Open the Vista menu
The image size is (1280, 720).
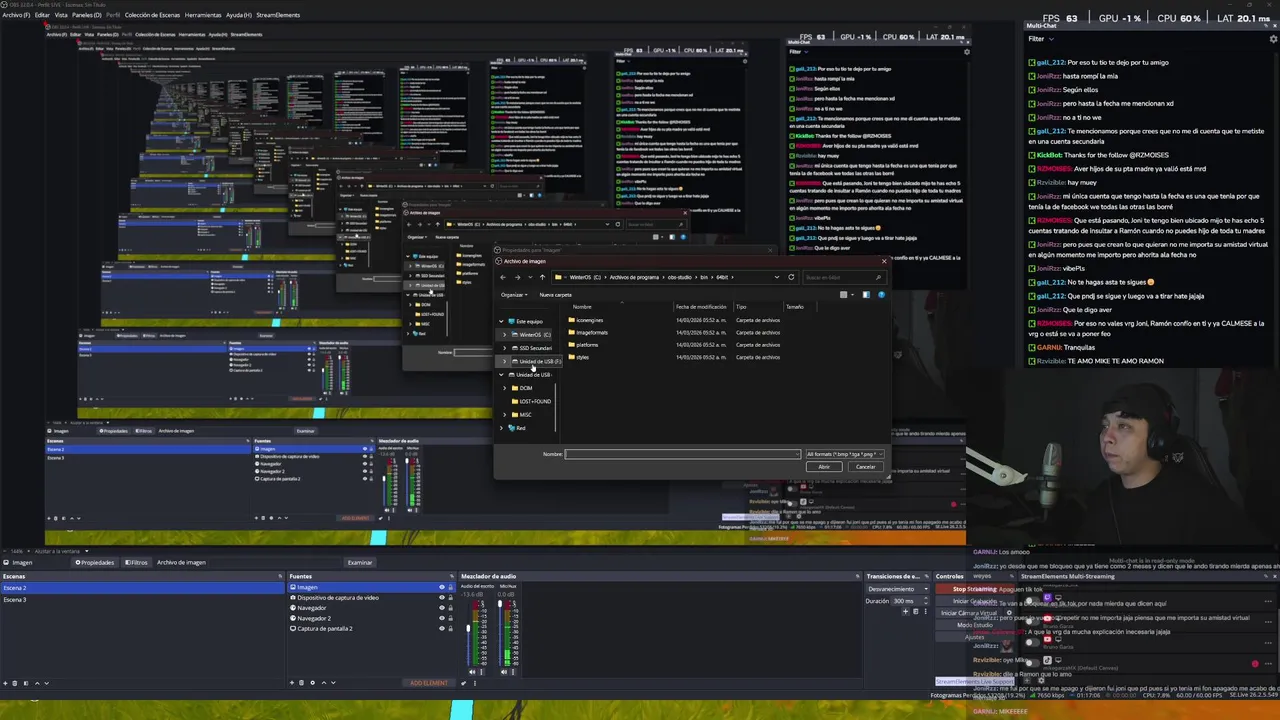click(x=61, y=15)
